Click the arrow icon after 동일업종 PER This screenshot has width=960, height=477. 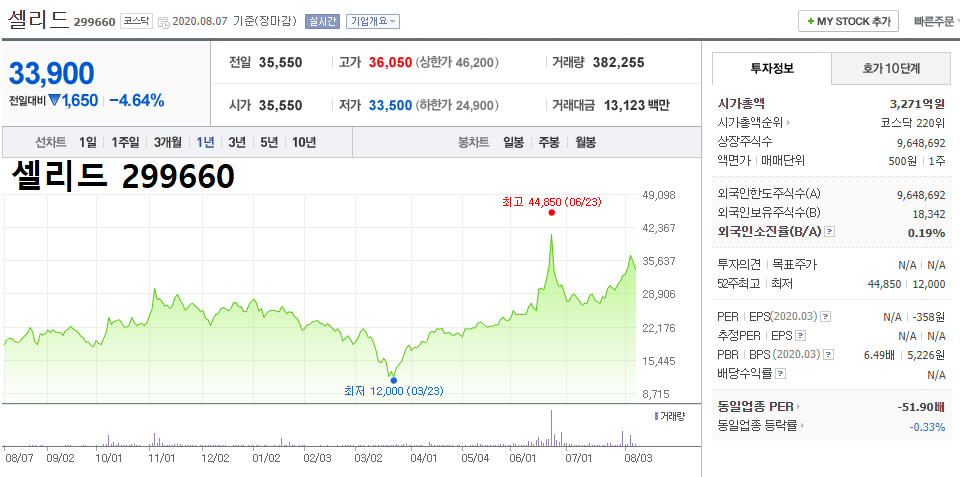pos(799,407)
